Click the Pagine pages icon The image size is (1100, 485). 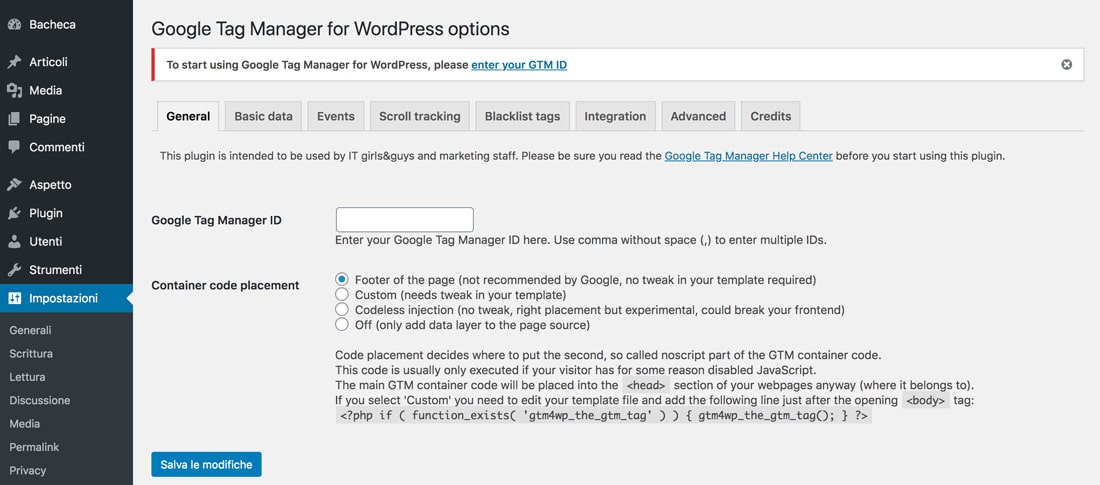(x=14, y=119)
